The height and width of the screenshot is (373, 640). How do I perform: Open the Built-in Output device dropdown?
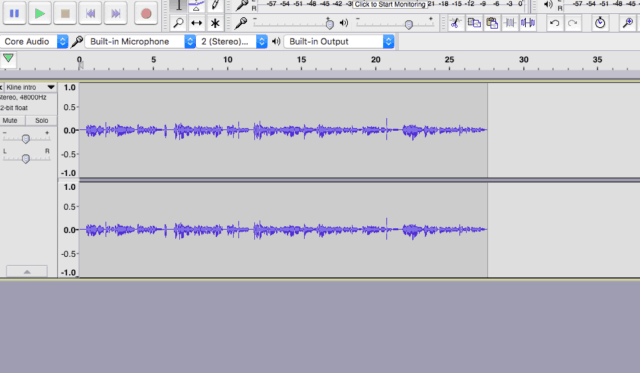point(339,42)
